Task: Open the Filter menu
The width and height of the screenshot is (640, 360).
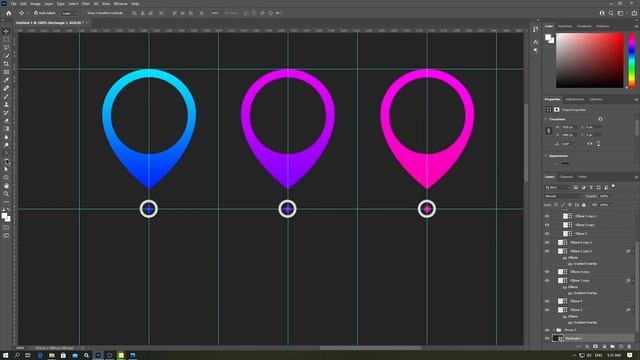Action: point(86,4)
